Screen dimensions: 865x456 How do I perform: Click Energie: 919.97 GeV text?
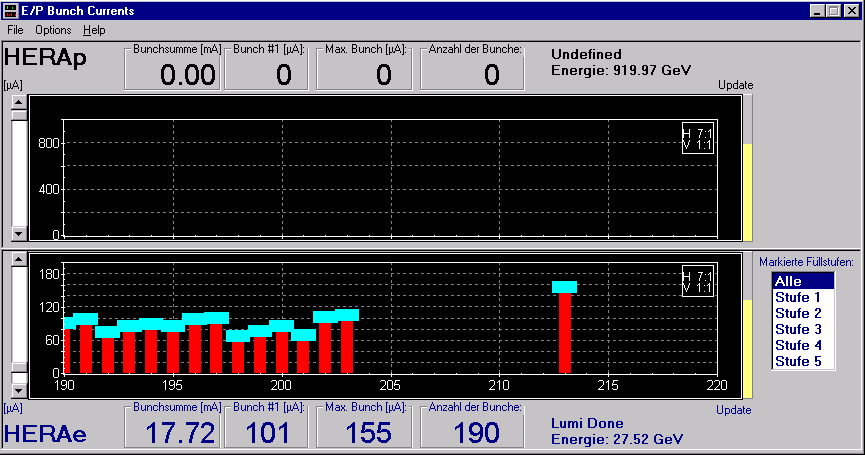[x=621, y=70]
